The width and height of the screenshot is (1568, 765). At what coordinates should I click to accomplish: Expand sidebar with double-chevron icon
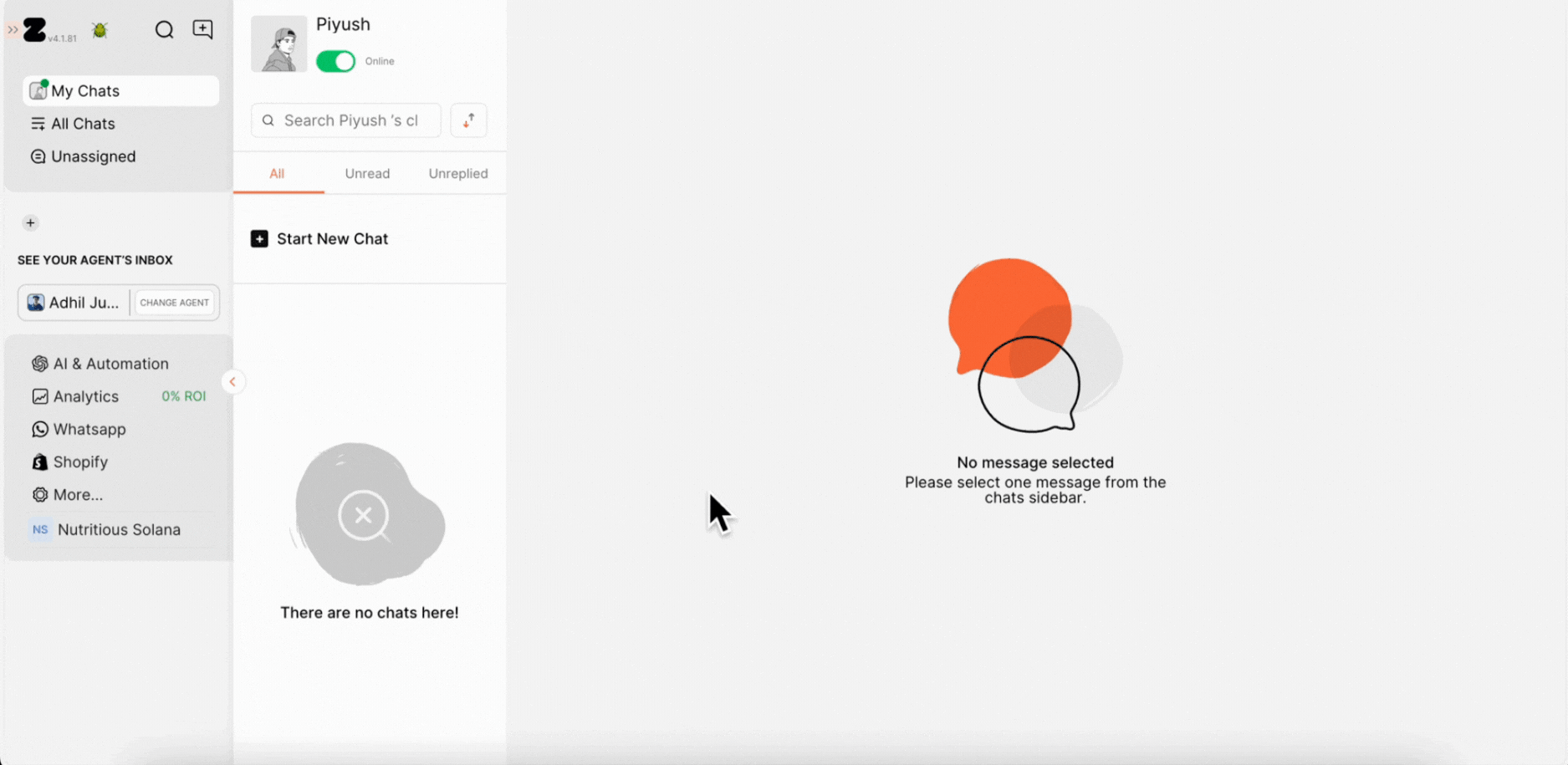(13, 29)
